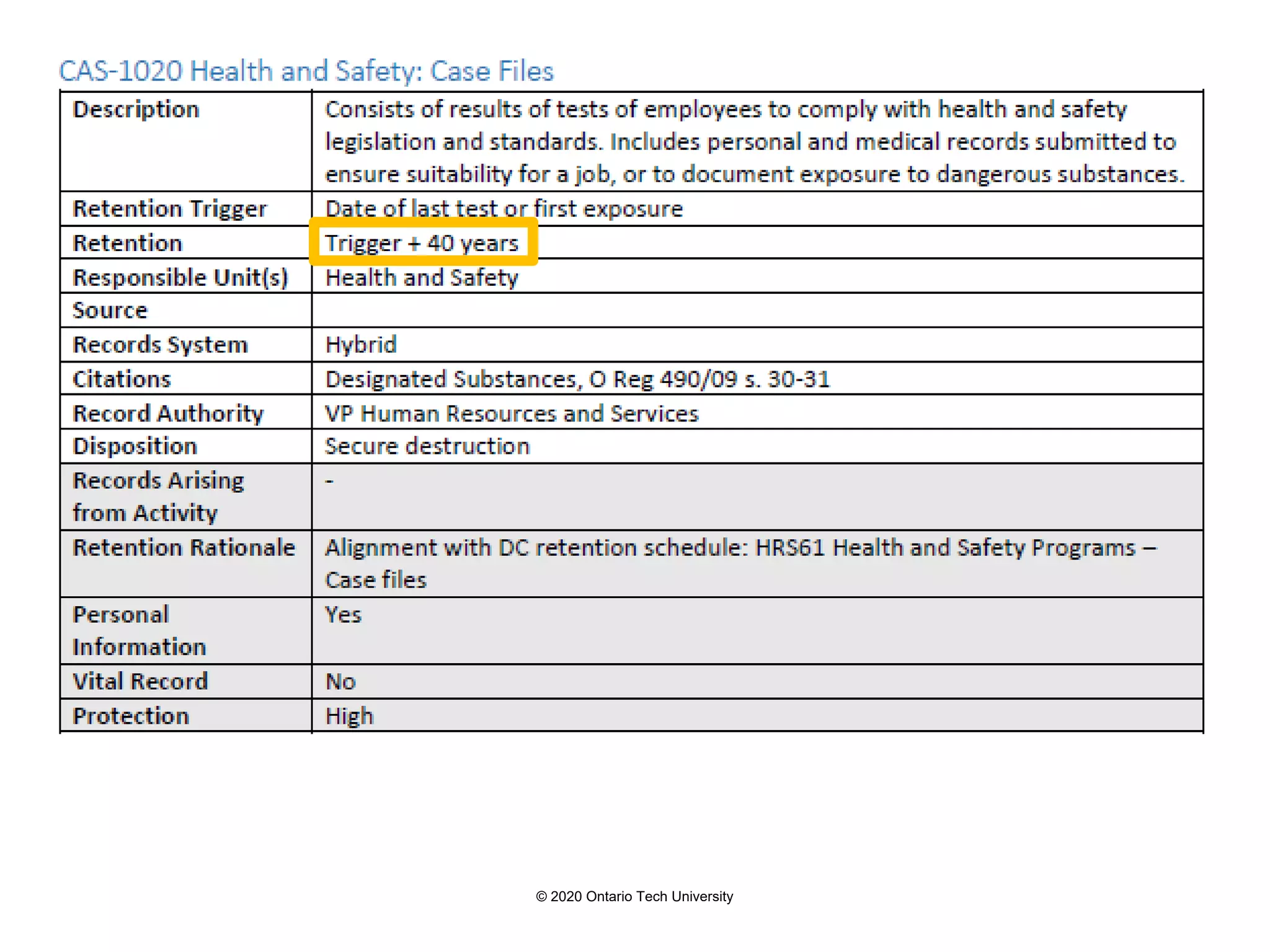
Task: Click Date of last test text
Action: pyautogui.click(x=503, y=209)
